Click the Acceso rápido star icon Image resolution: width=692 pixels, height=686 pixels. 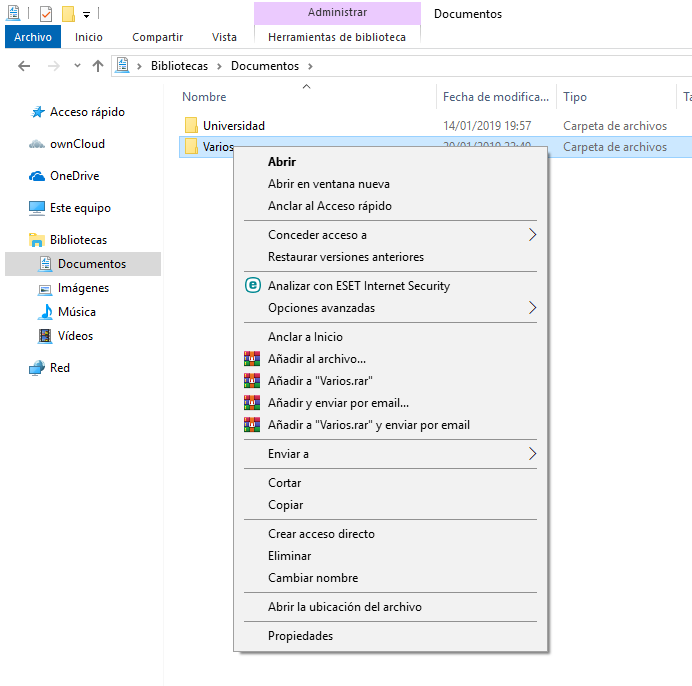37,112
